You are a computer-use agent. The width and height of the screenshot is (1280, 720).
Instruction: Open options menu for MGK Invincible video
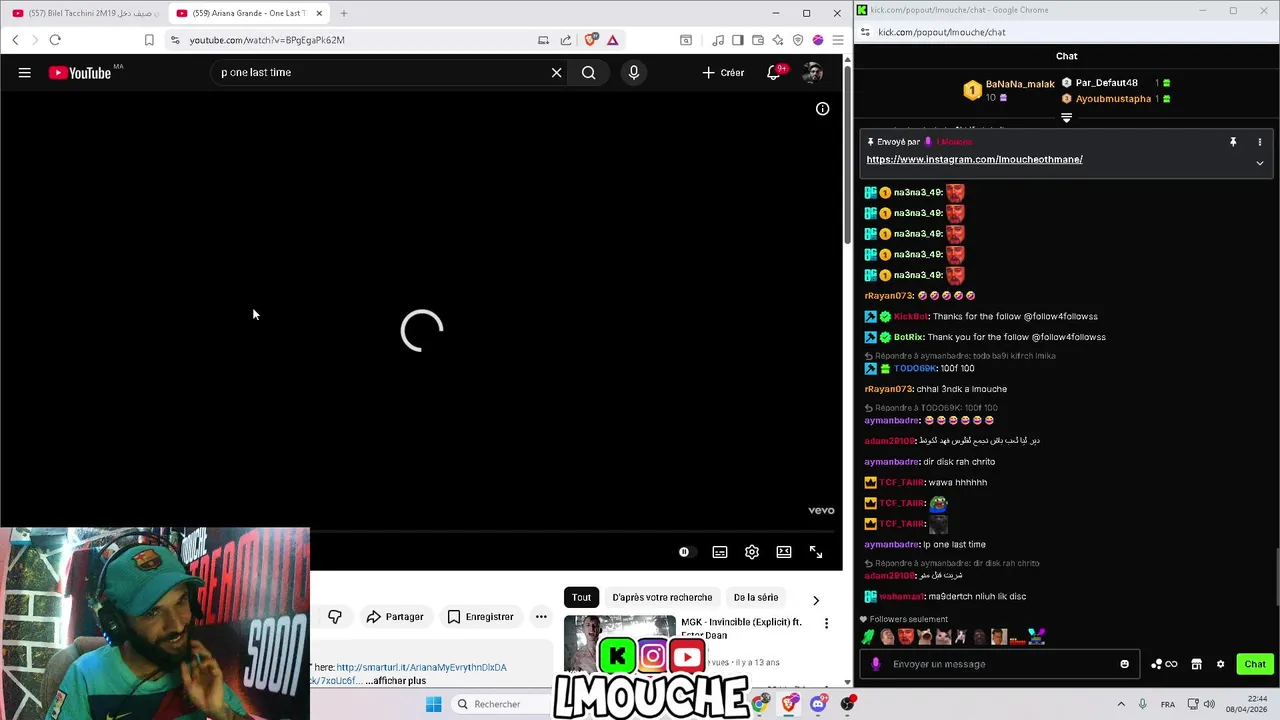(x=826, y=624)
